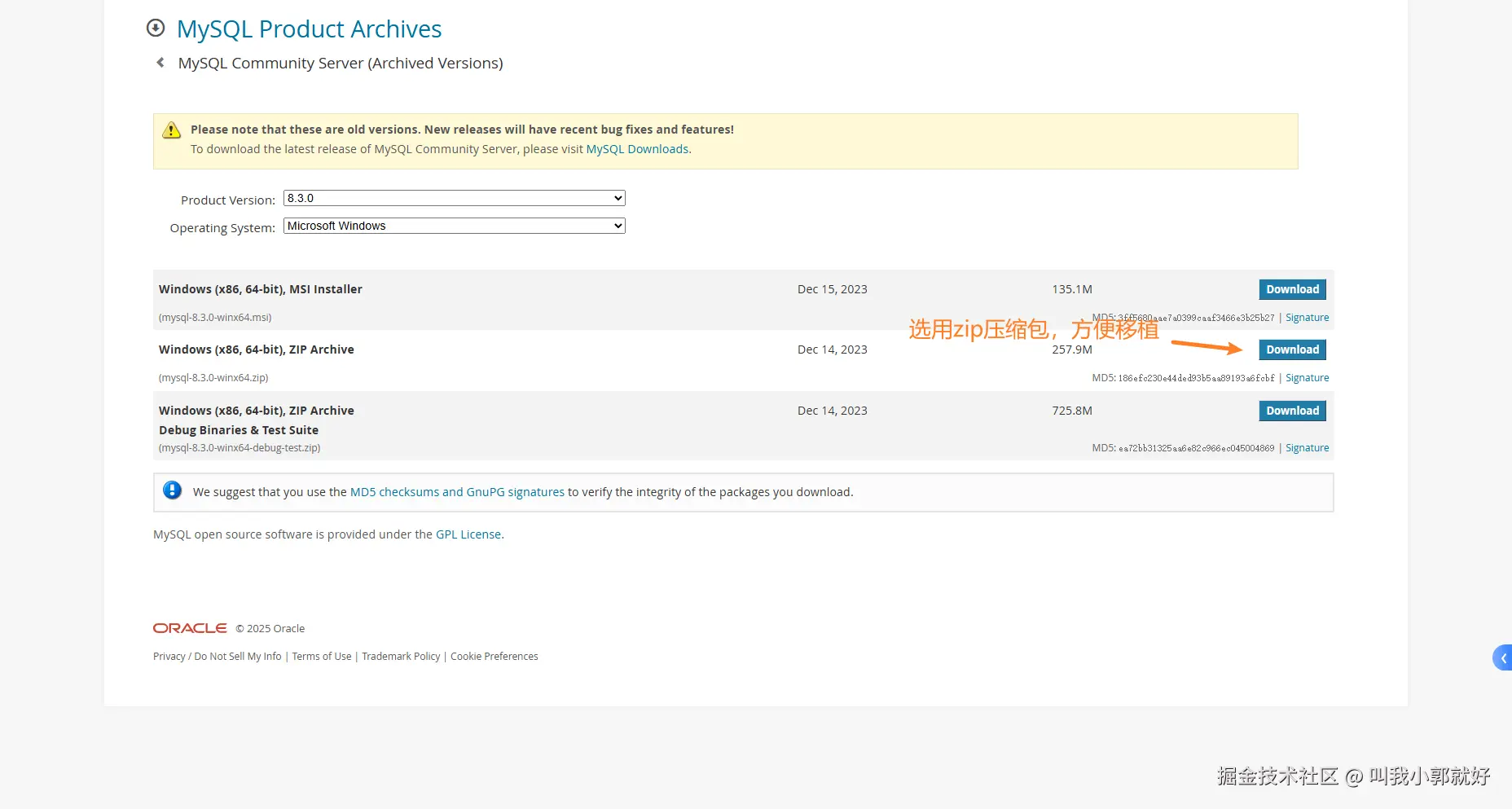Screen dimensions: 1512x809
Task: Open the MySQL Downloads link
Action: tap(637, 149)
